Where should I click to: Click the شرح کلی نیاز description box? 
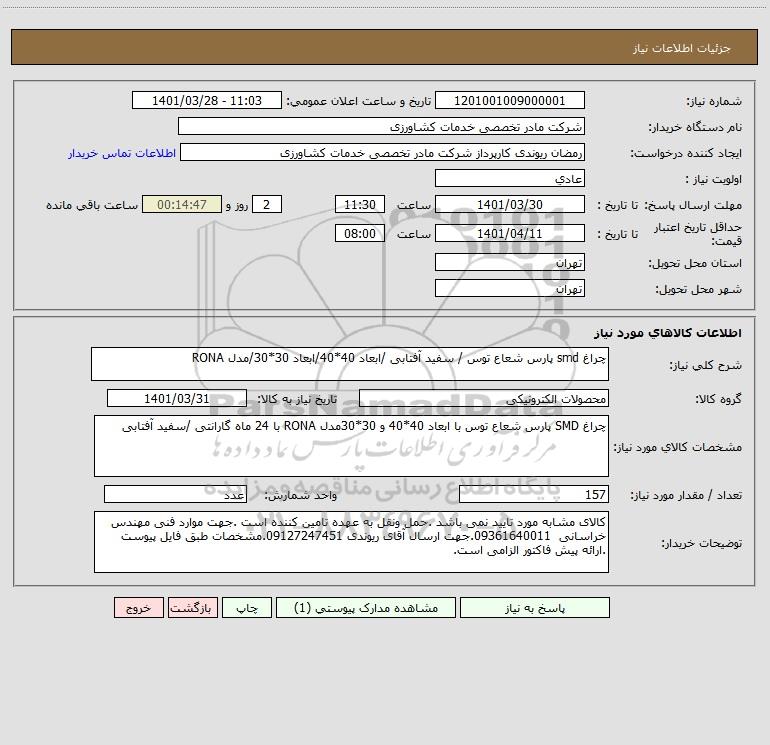coord(350,364)
